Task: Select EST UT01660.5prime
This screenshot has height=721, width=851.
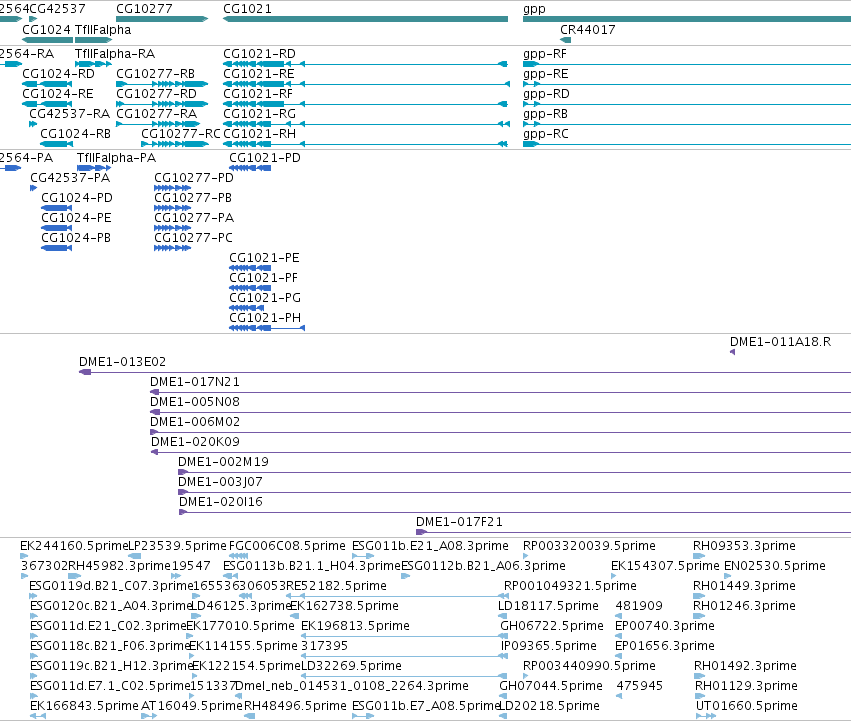Action: (x=746, y=706)
